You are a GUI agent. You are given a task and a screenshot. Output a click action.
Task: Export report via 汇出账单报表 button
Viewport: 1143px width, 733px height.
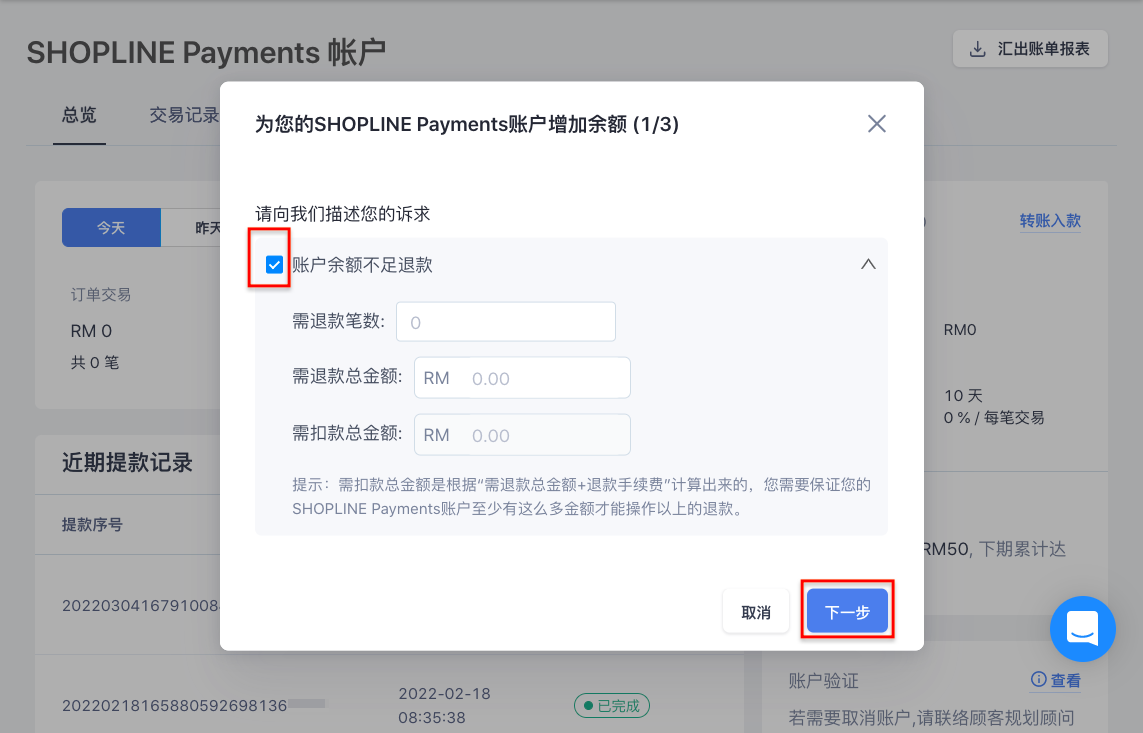click(x=1030, y=49)
